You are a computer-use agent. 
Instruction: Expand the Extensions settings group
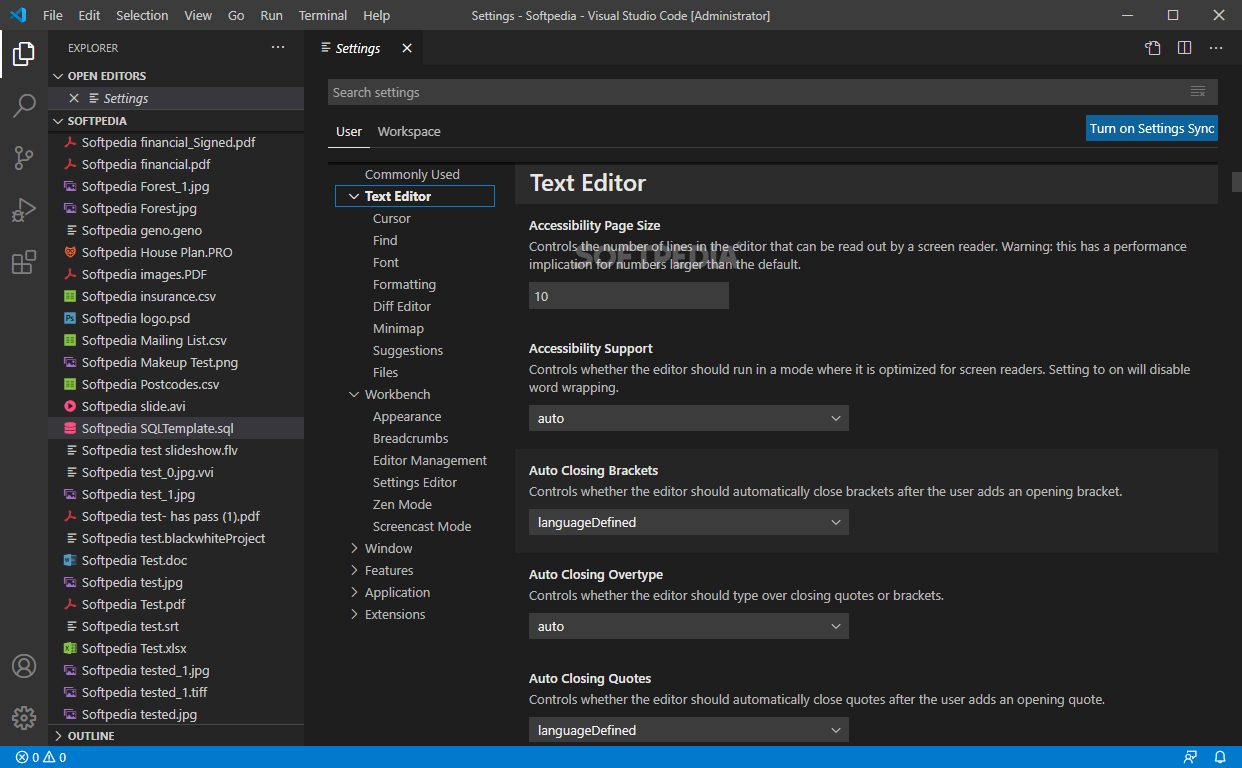[x=353, y=614]
